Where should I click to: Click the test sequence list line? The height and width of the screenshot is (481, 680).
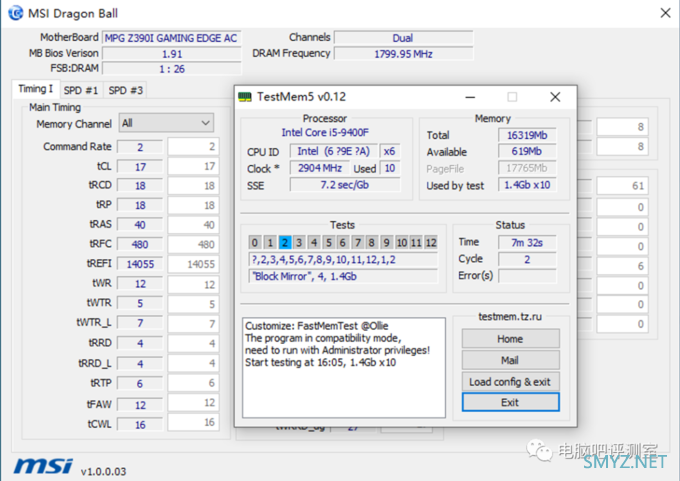click(343, 259)
